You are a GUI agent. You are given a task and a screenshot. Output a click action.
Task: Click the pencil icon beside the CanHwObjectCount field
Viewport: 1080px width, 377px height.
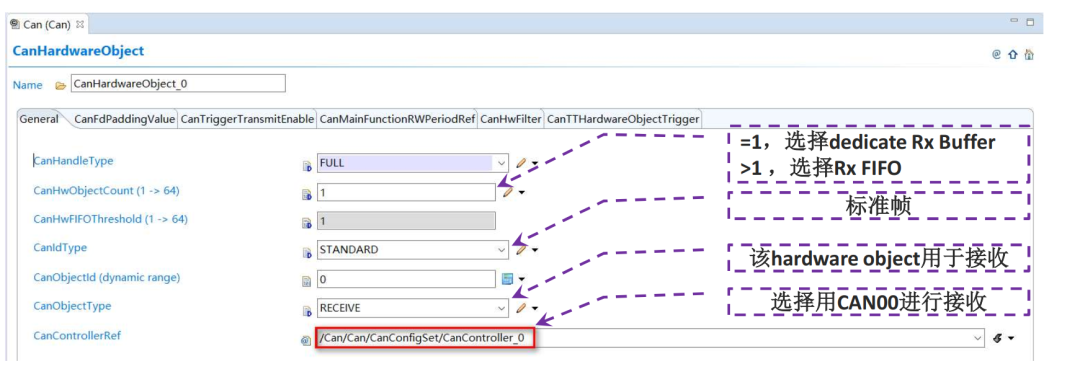508,192
